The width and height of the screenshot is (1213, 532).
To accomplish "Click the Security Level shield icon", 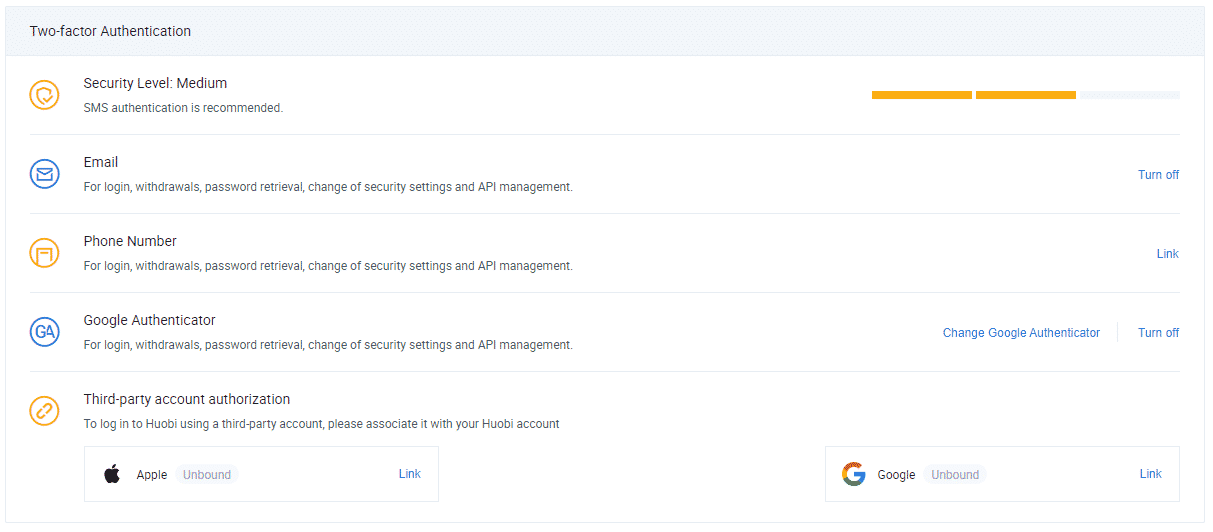I will (x=45, y=95).
